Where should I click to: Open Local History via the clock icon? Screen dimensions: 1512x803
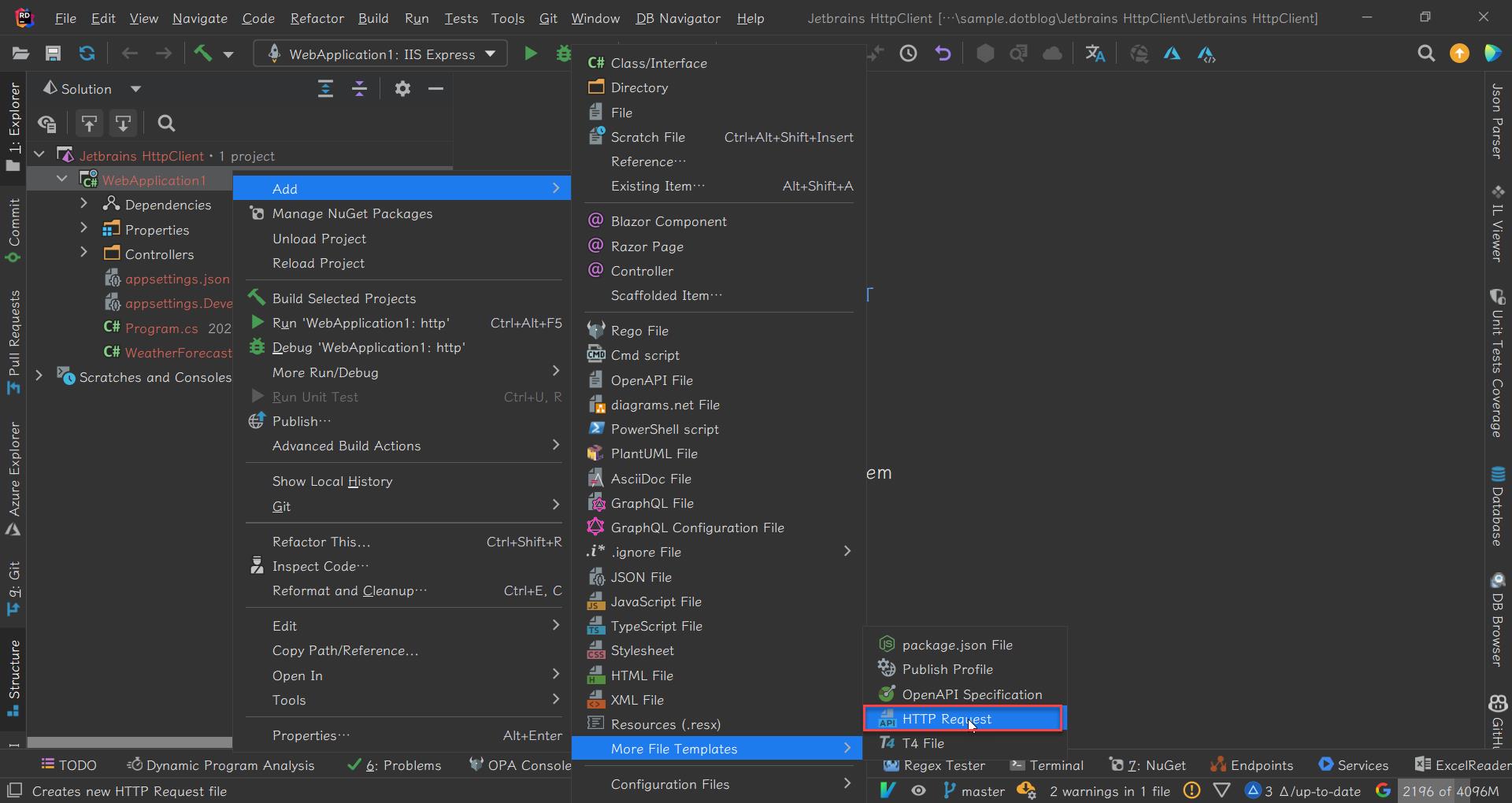(908, 54)
